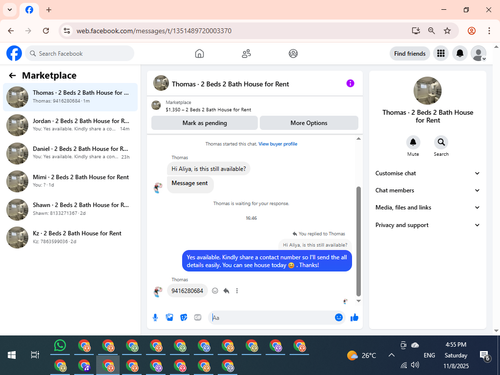The image size is (500, 375).
Task: Open Mimi - 2 Beds 2 Bath conversation
Action: (x=70, y=181)
